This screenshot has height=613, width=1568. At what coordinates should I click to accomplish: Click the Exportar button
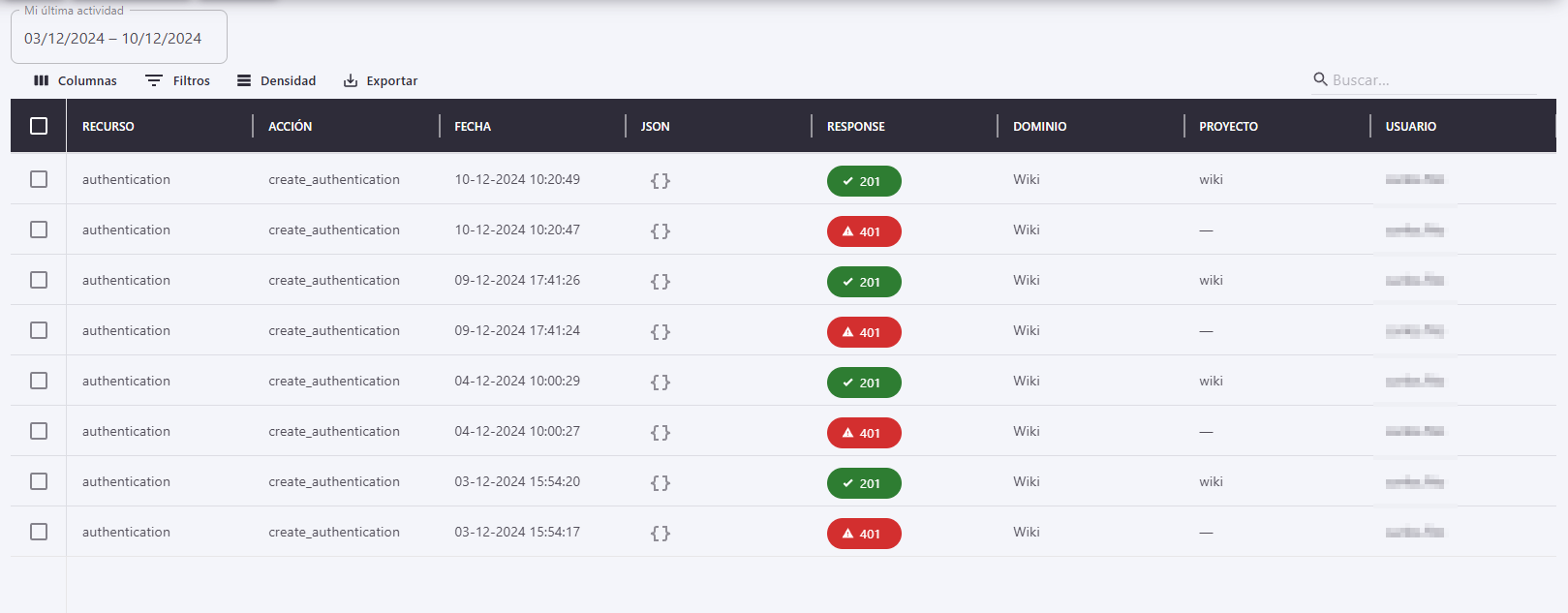pos(381,80)
